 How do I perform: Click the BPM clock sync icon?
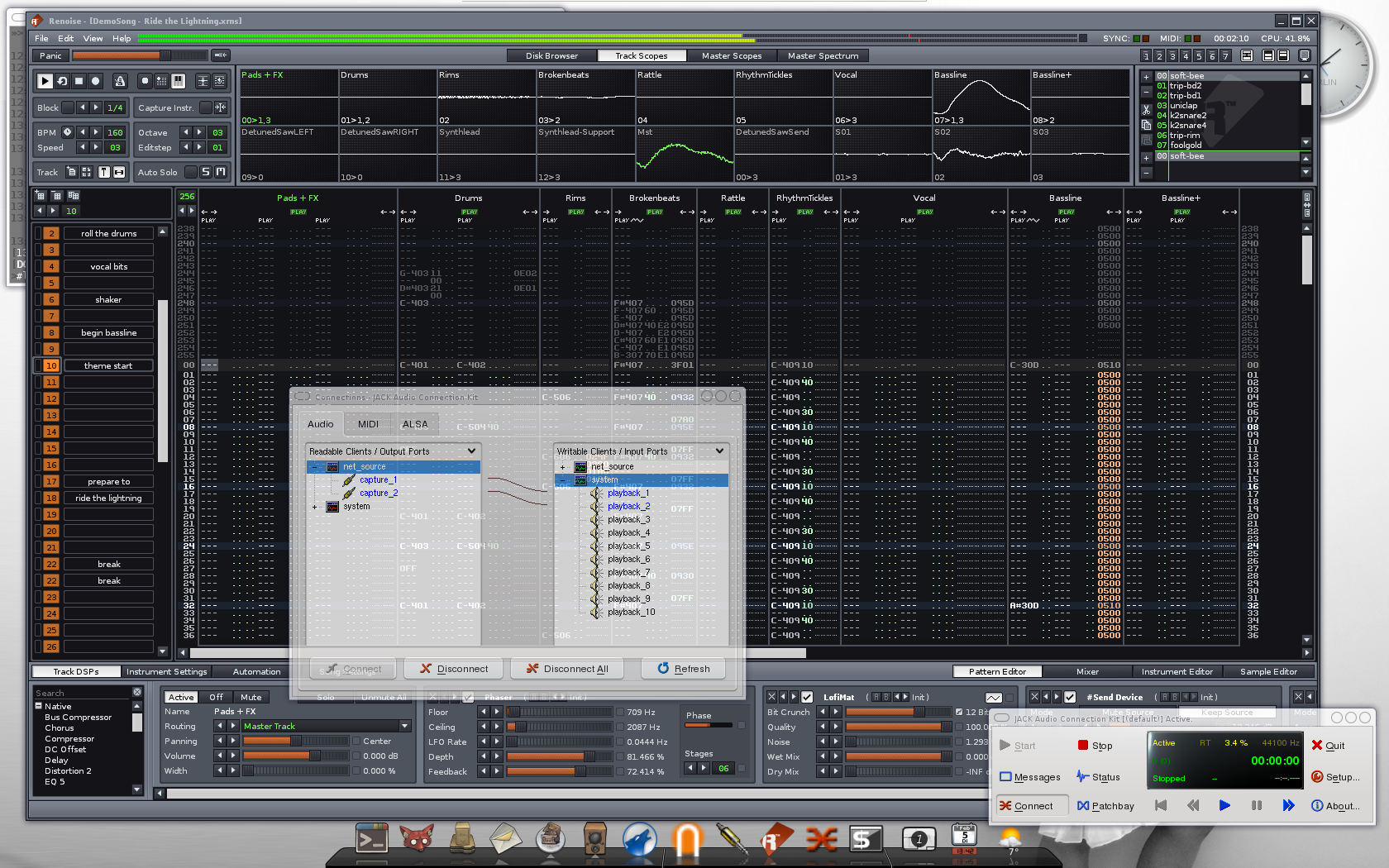click(x=68, y=132)
